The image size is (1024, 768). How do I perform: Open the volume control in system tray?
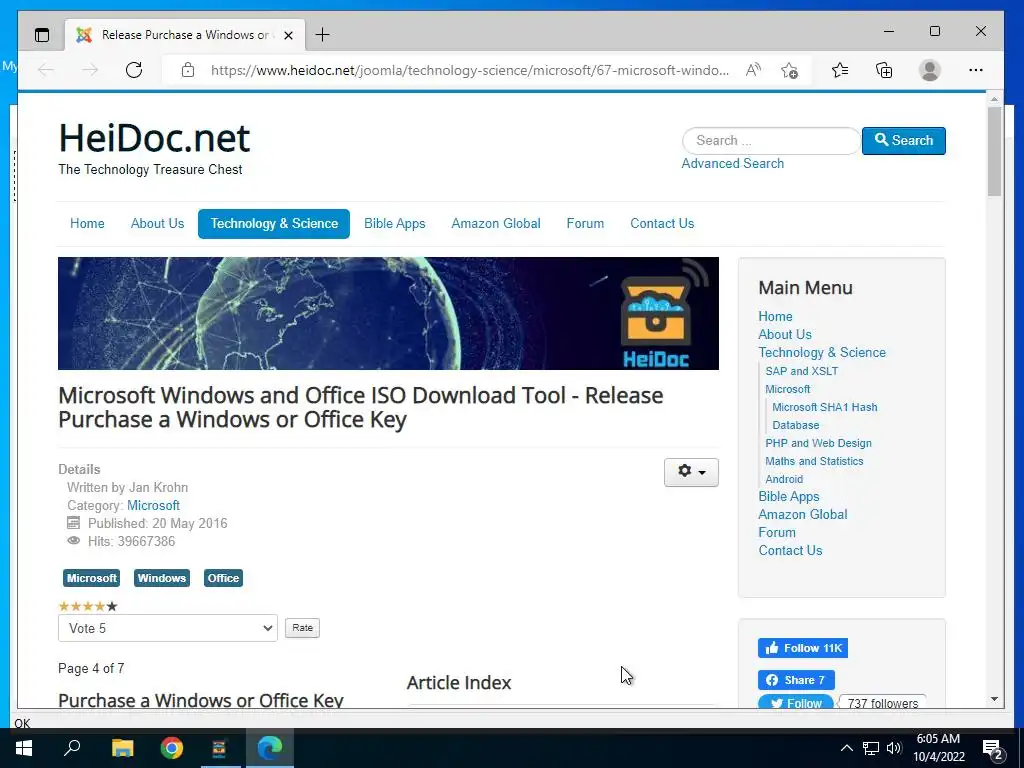tap(894, 748)
